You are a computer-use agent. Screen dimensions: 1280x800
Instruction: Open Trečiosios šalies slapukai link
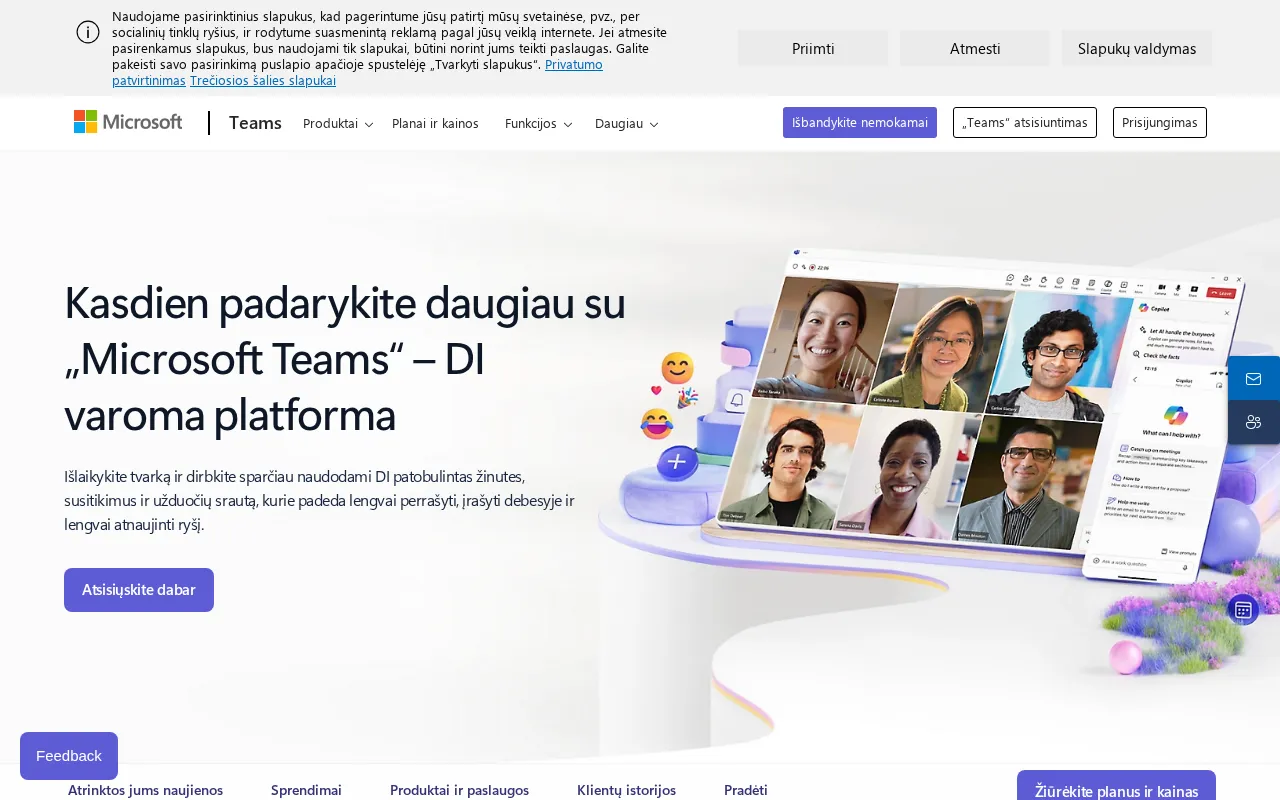263,80
